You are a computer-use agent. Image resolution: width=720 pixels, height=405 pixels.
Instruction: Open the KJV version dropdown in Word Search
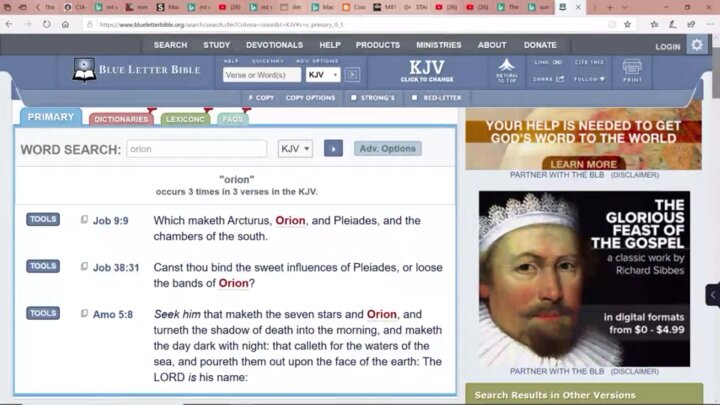click(x=295, y=148)
